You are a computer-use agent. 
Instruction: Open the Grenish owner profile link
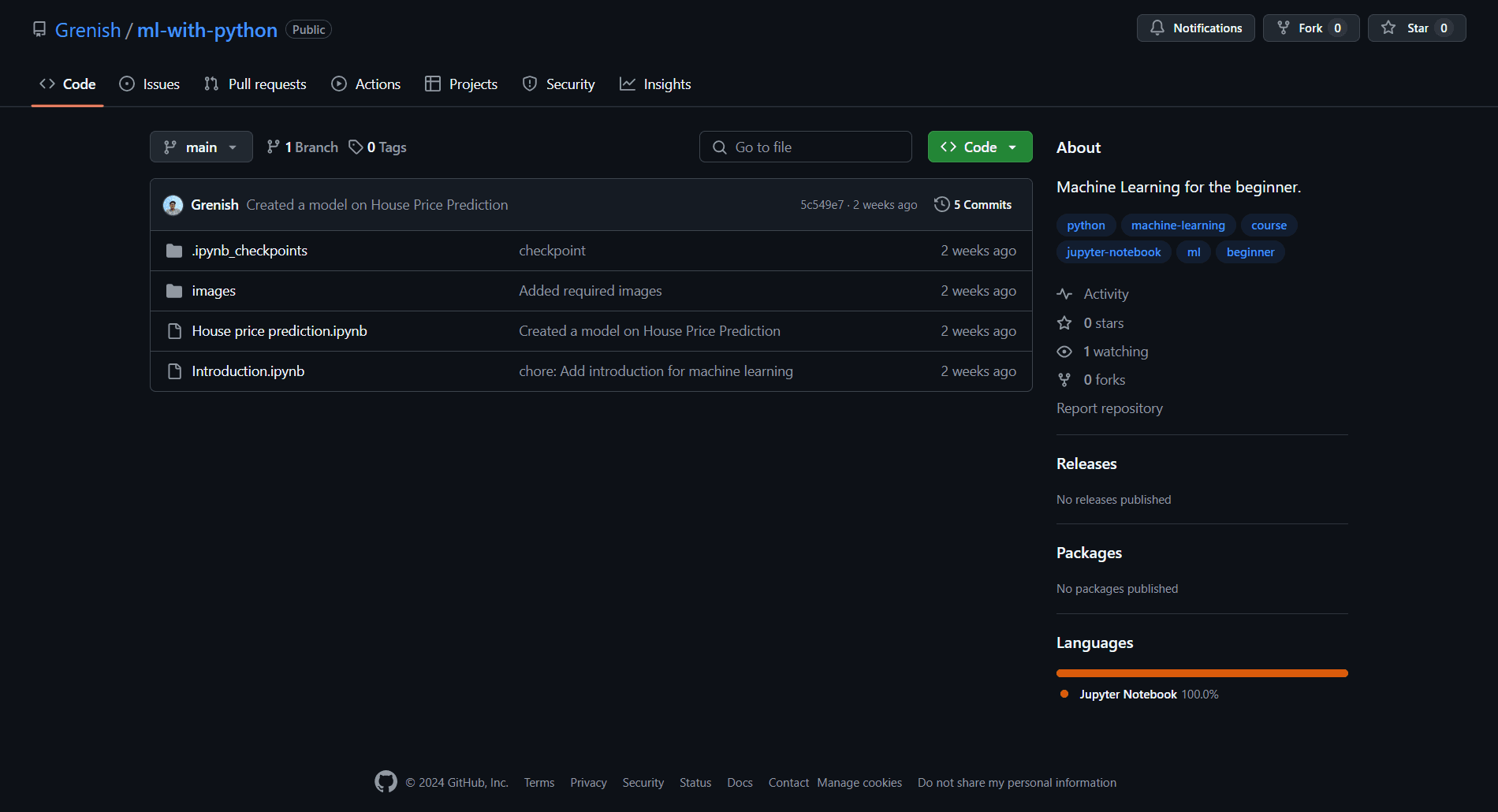[x=88, y=30]
